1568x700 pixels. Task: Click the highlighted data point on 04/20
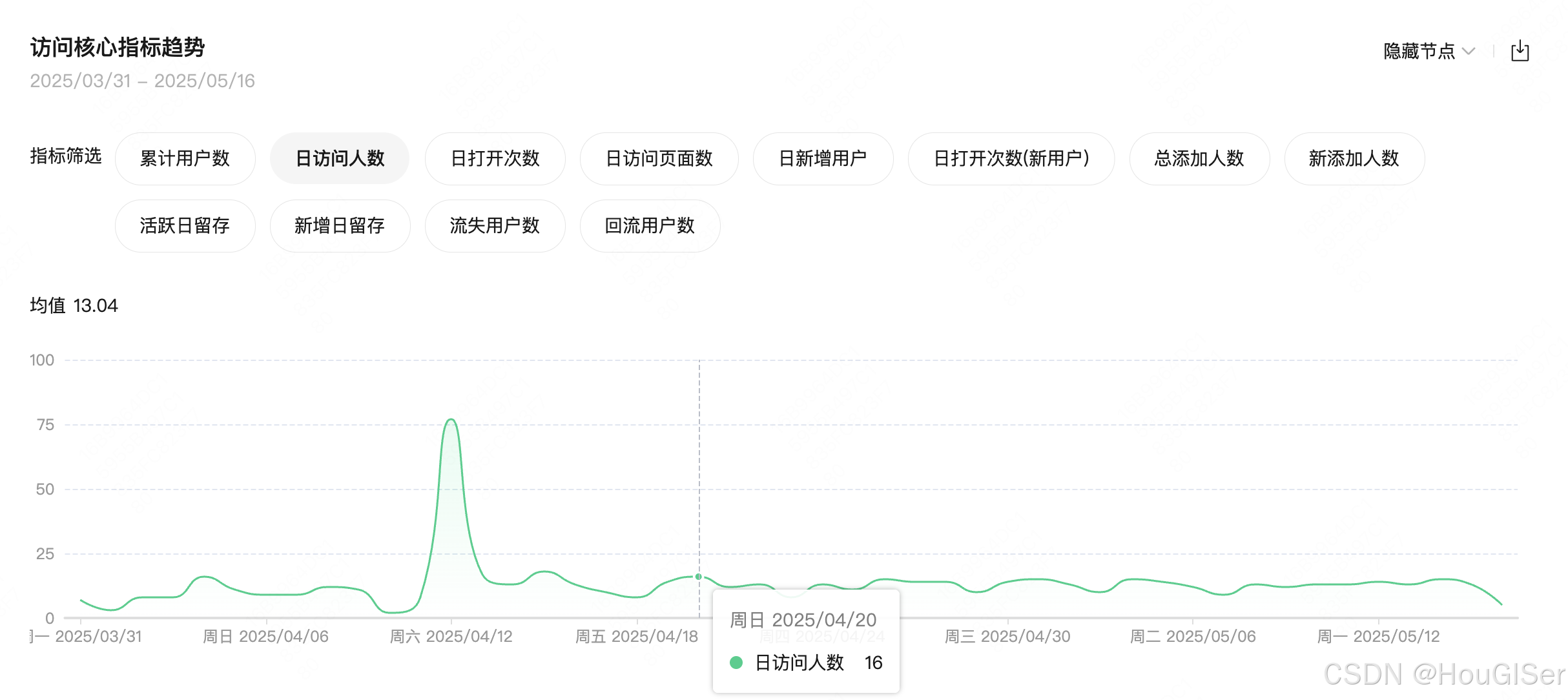pyautogui.click(x=699, y=577)
